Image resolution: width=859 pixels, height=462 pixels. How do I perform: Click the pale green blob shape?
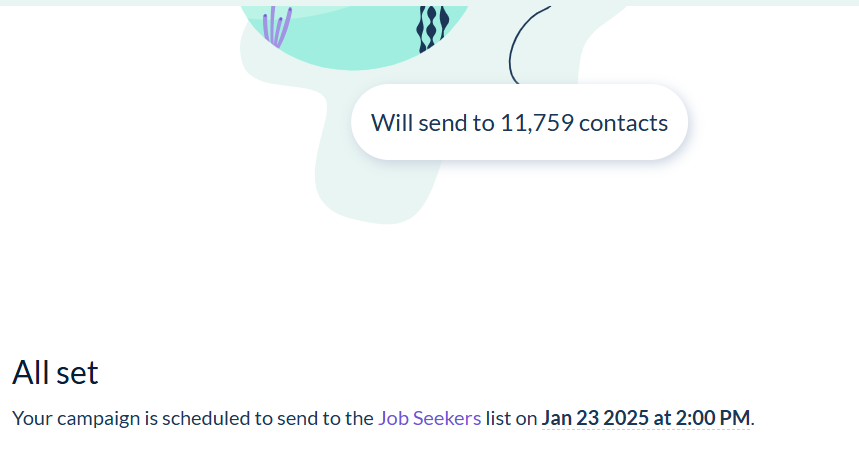click(x=370, y=180)
